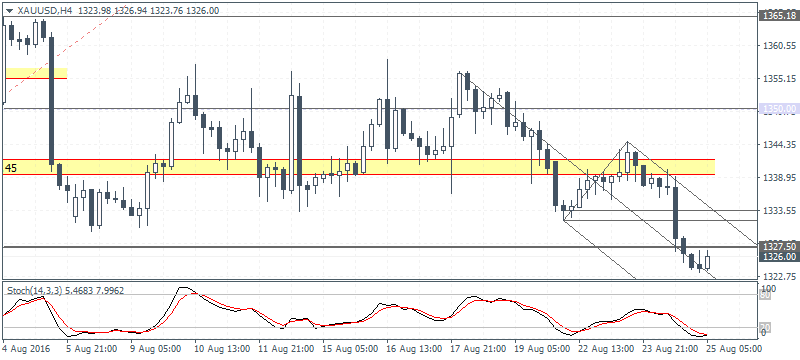Click the 22 Aug 13:00 time label
The height and width of the screenshot is (360, 800).
(605, 350)
